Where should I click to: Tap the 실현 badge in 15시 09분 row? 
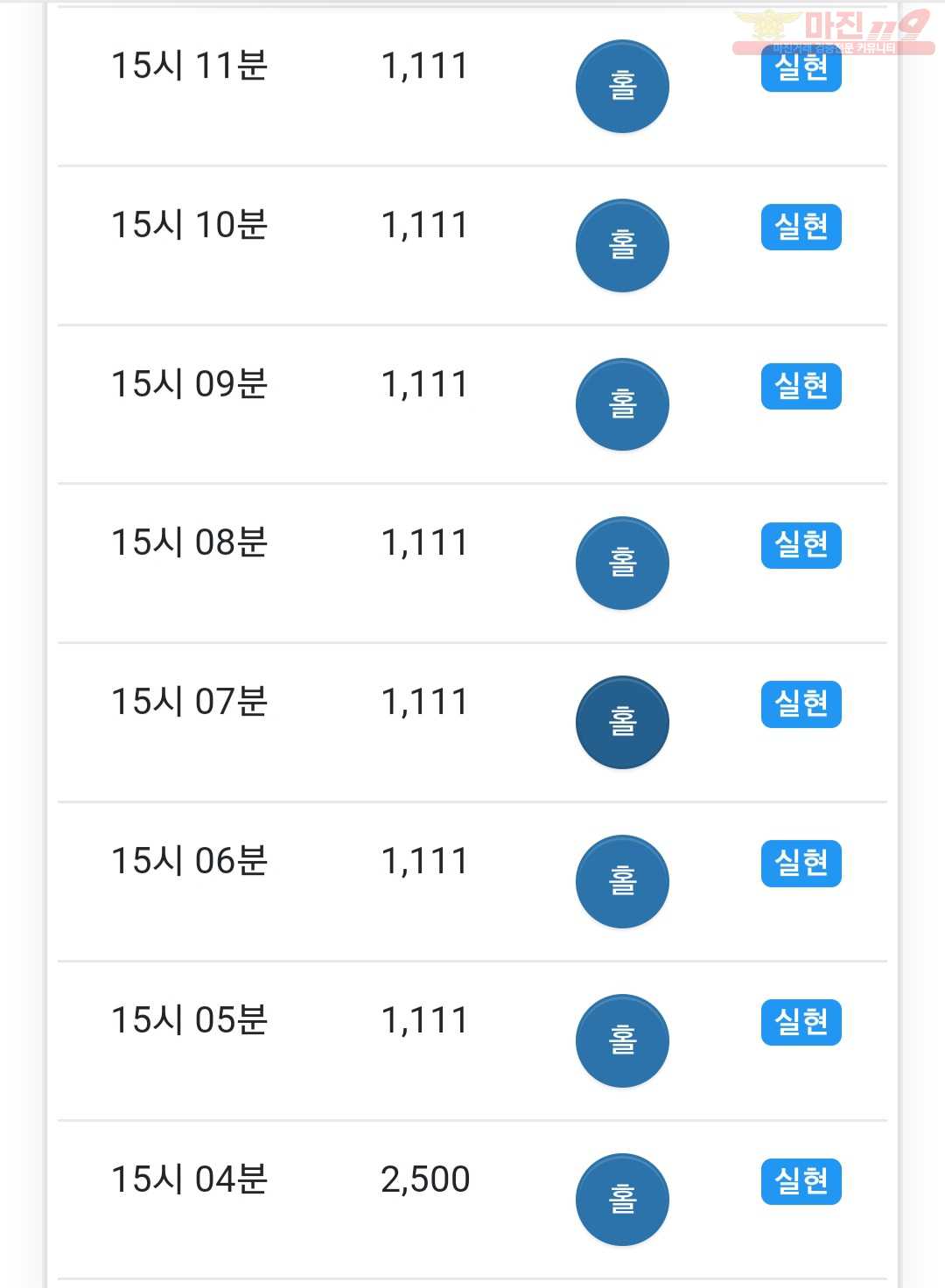point(801,386)
